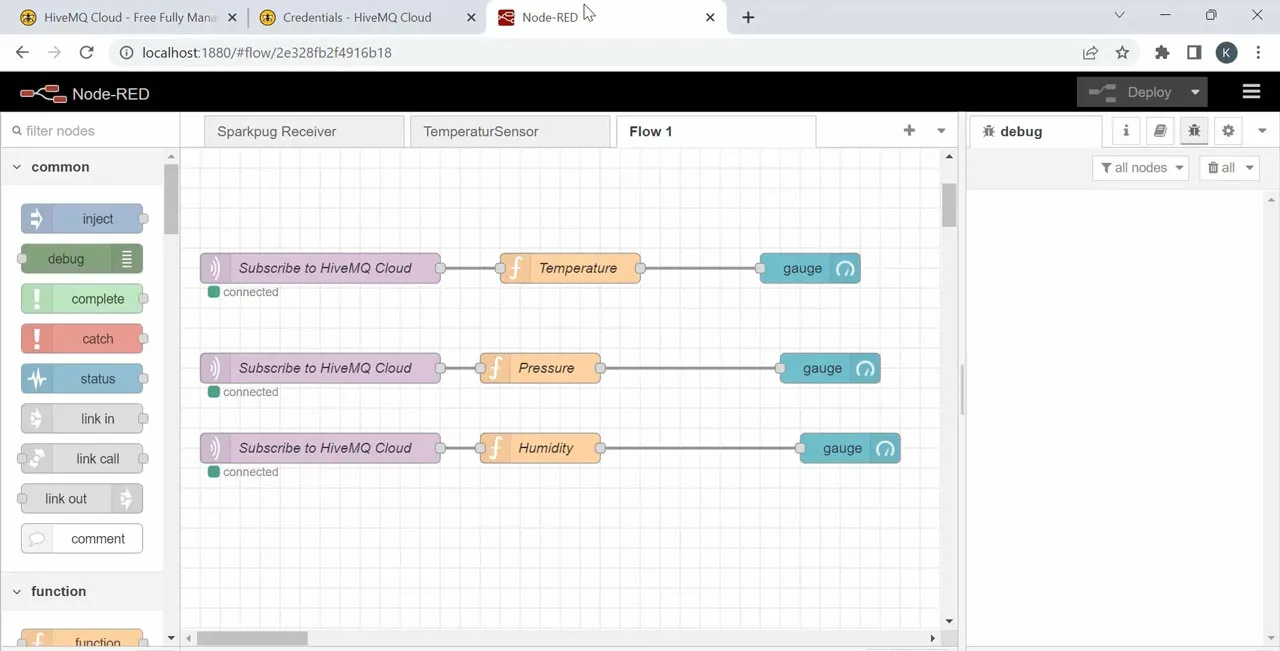Click connected status under Humidity's MQTT node
The image size is (1280, 651).
[243, 472]
